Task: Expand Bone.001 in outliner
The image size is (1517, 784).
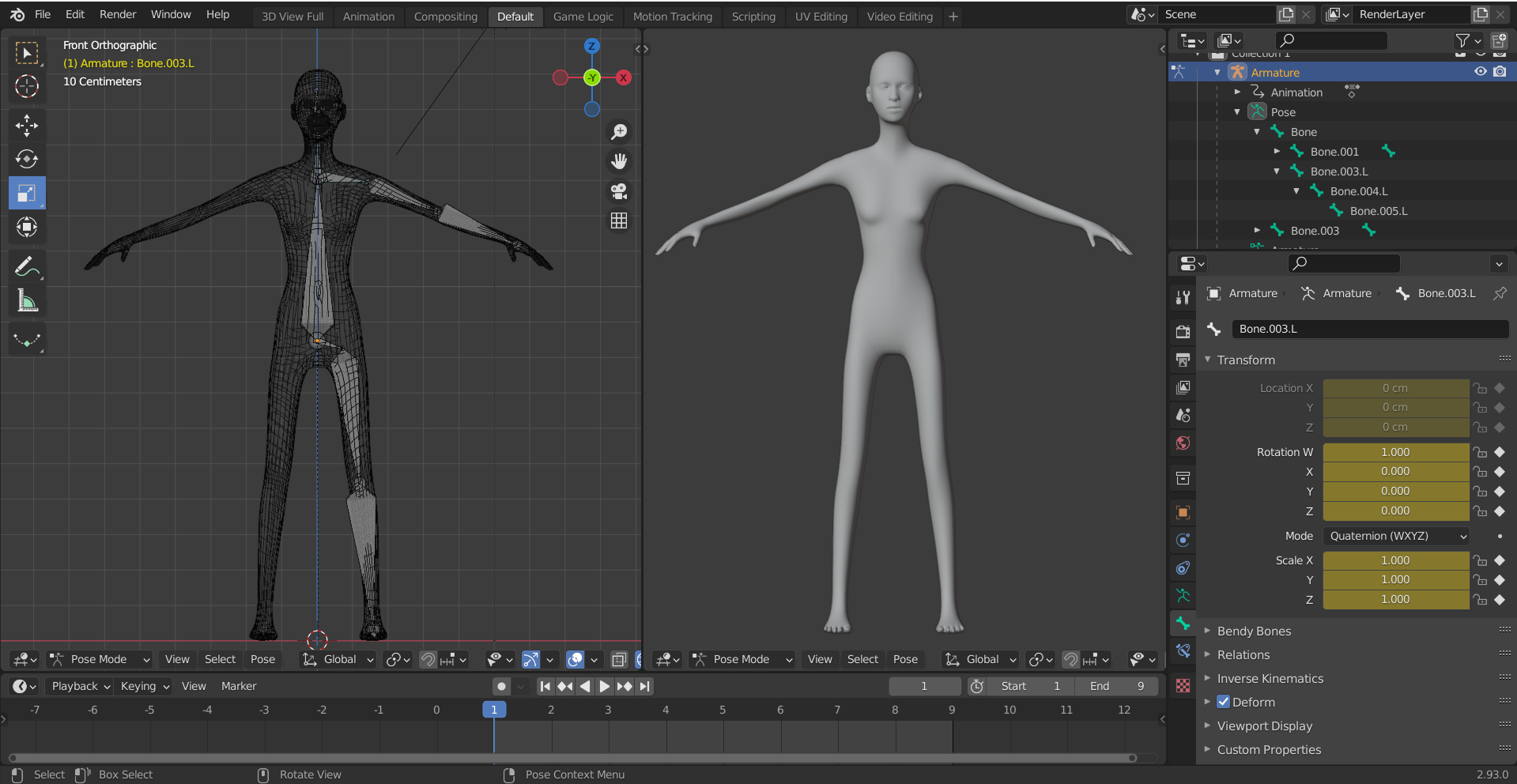Action: pyautogui.click(x=1277, y=151)
